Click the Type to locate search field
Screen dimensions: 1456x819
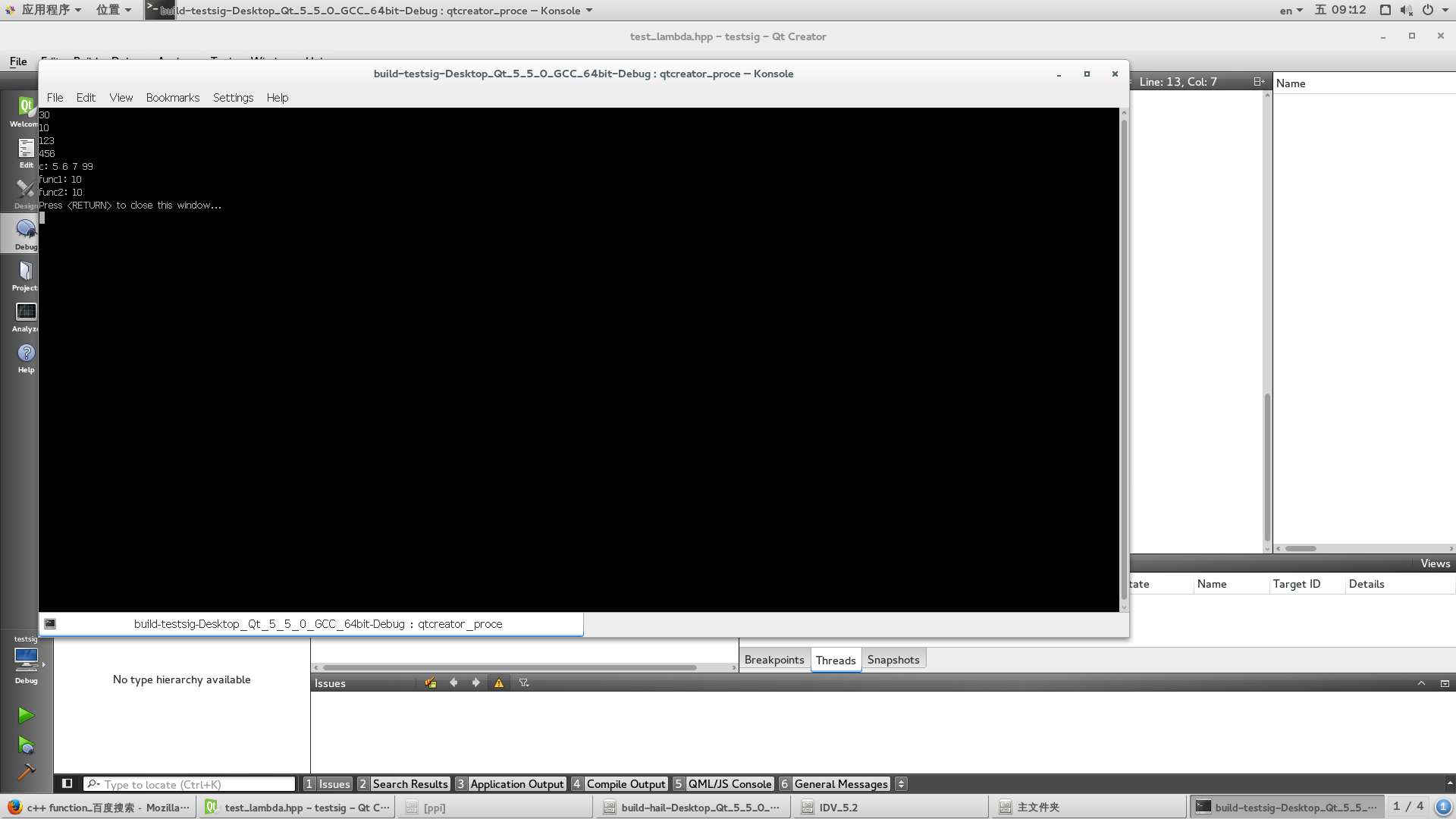coord(189,784)
